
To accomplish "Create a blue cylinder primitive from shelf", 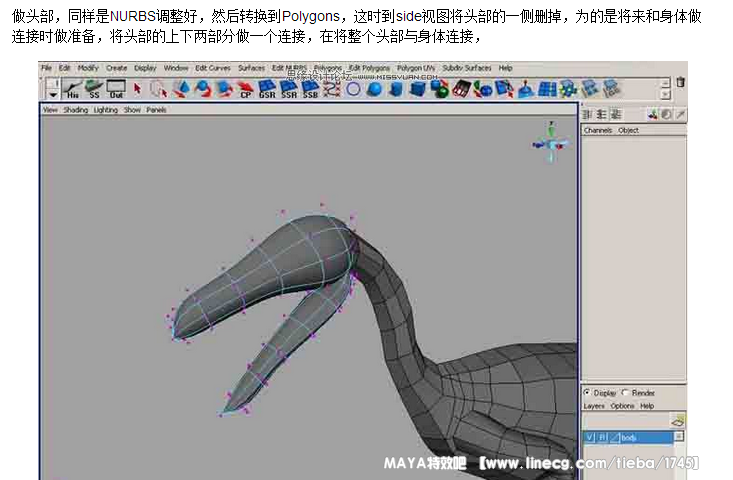I will 396,89.
